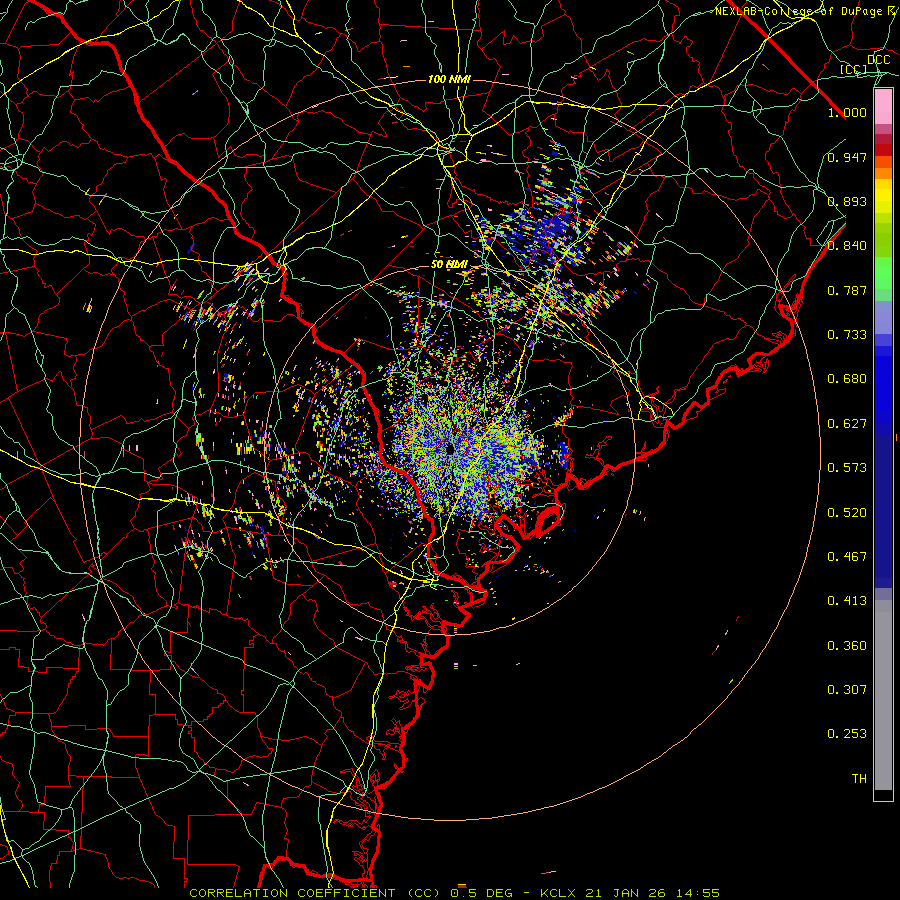Image resolution: width=900 pixels, height=900 pixels.
Task: Click the bright green color bar segment
Action: click(x=883, y=273)
